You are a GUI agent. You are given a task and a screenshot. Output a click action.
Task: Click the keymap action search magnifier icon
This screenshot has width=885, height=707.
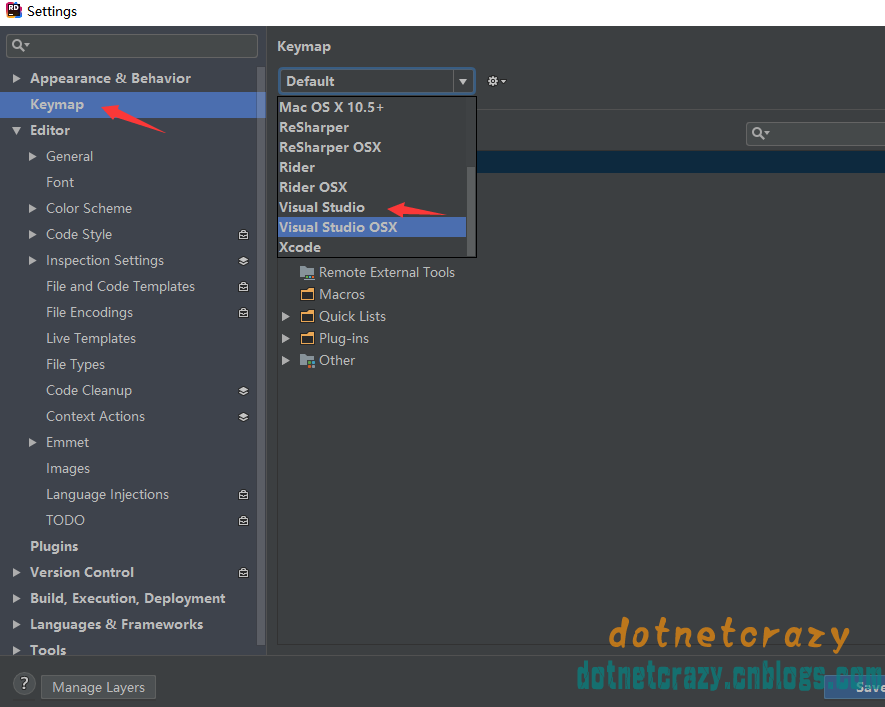[x=760, y=134]
